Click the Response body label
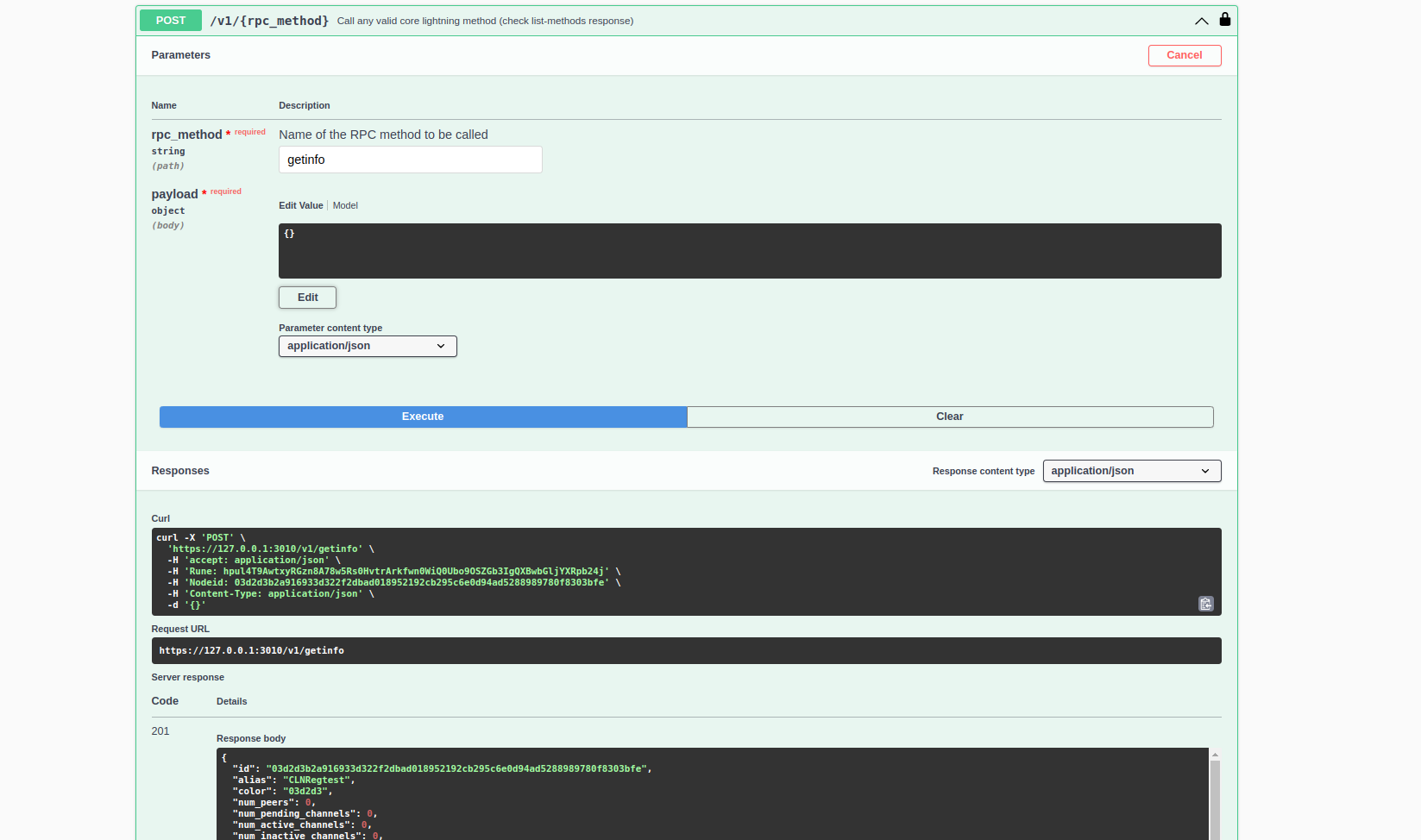 click(x=251, y=738)
